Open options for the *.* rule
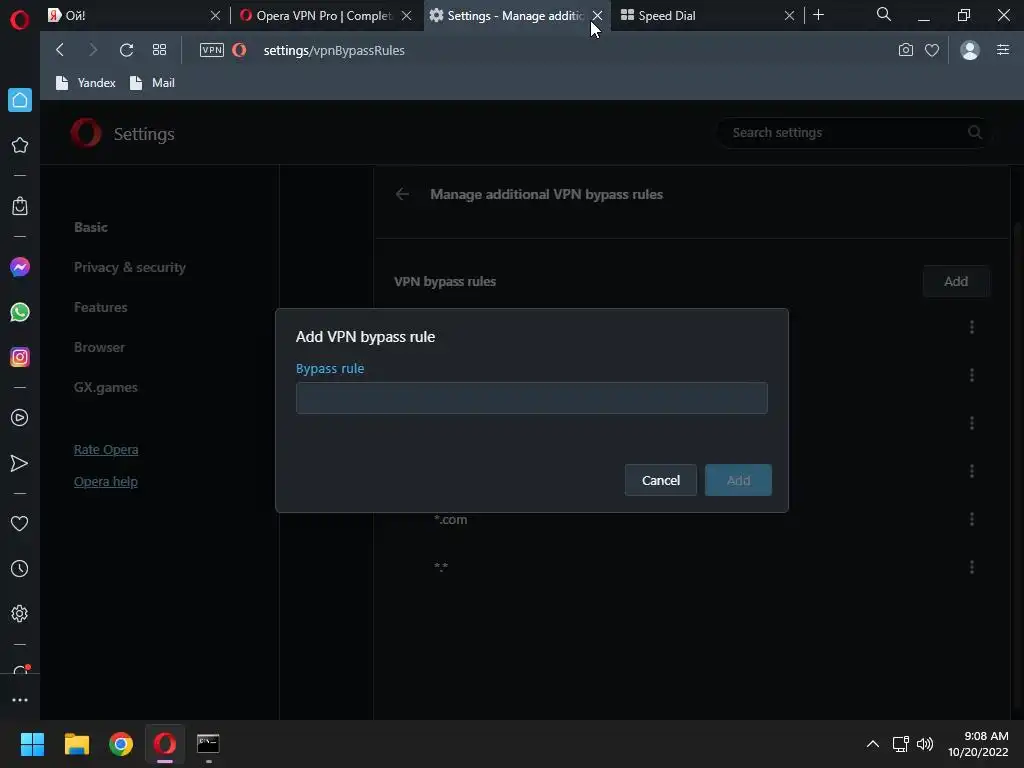This screenshot has width=1024, height=768. tap(972, 567)
